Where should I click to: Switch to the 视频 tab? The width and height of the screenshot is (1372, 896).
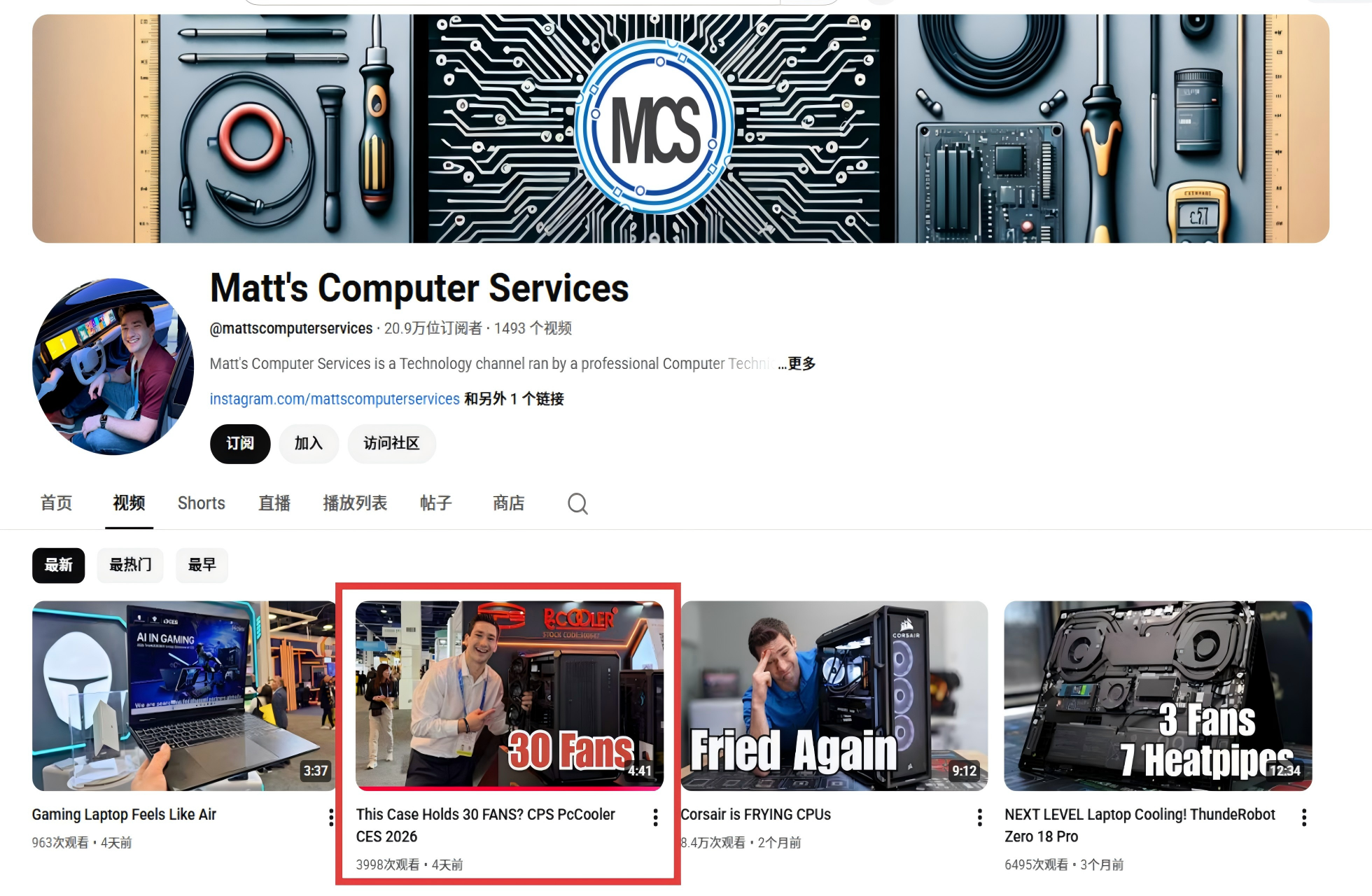click(x=129, y=503)
